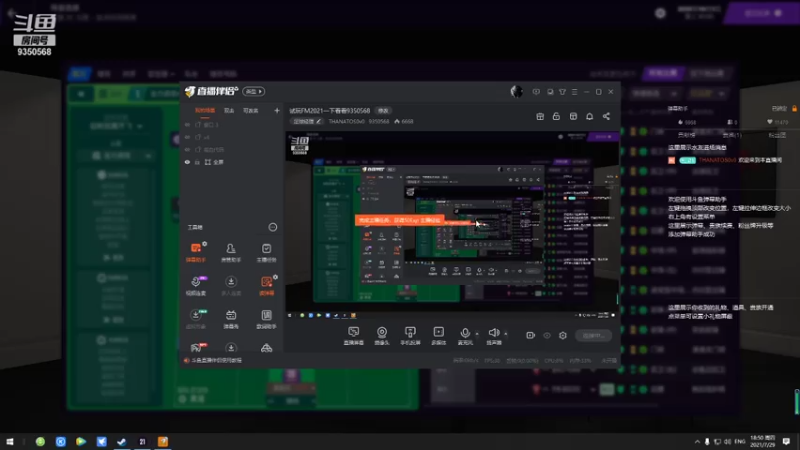
Task: Mute the 麦克风 microphone
Action: coord(465,336)
